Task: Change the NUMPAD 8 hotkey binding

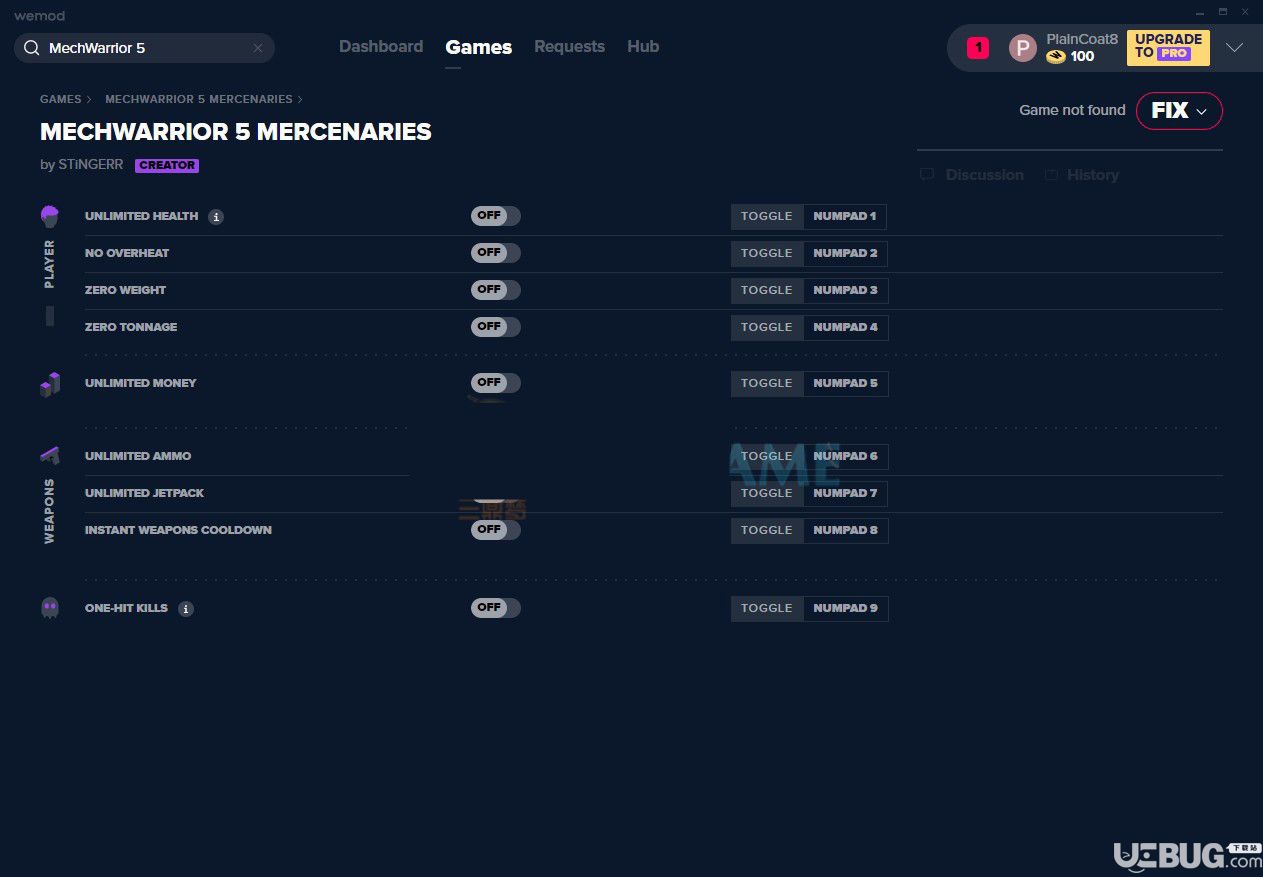Action: point(846,531)
